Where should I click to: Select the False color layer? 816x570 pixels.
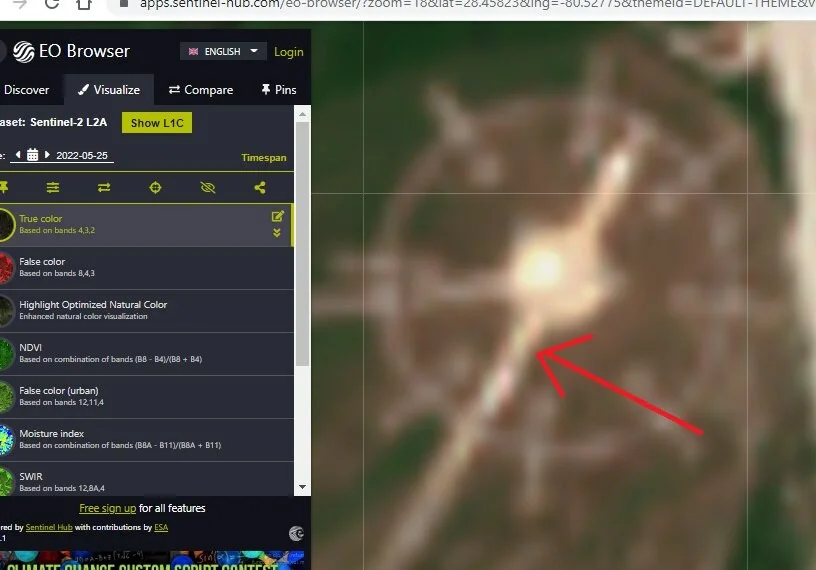click(x=147, y=268)
